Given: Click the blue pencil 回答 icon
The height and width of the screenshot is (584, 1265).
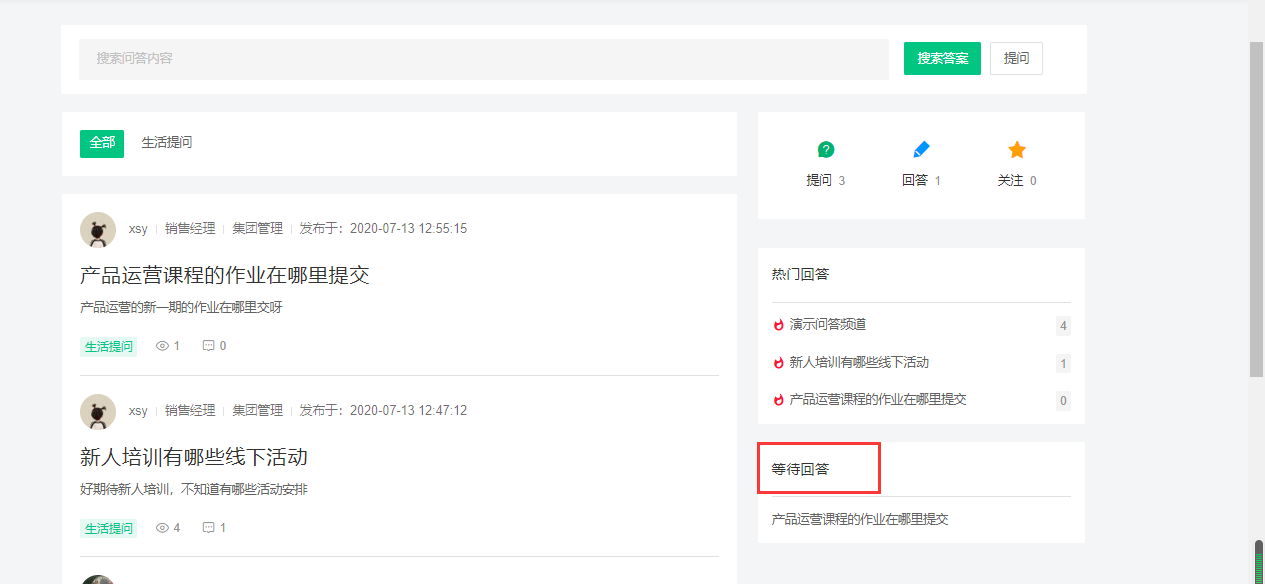Looking at the screenshot, I should pyautogui.click(x=921, y=150).
